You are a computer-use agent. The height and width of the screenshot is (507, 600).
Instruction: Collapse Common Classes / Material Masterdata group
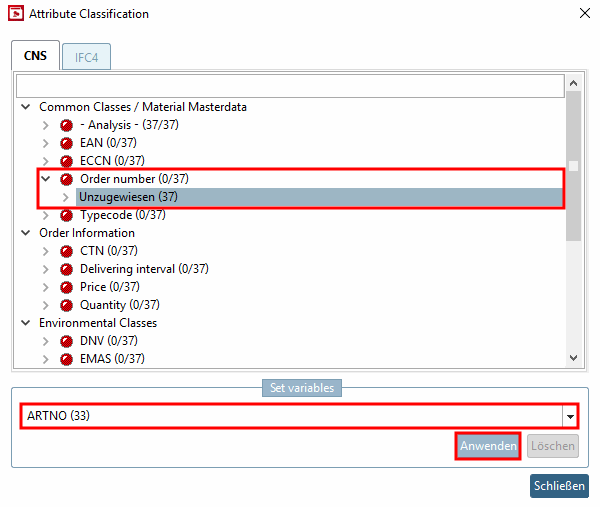click(x=25, y=107)
